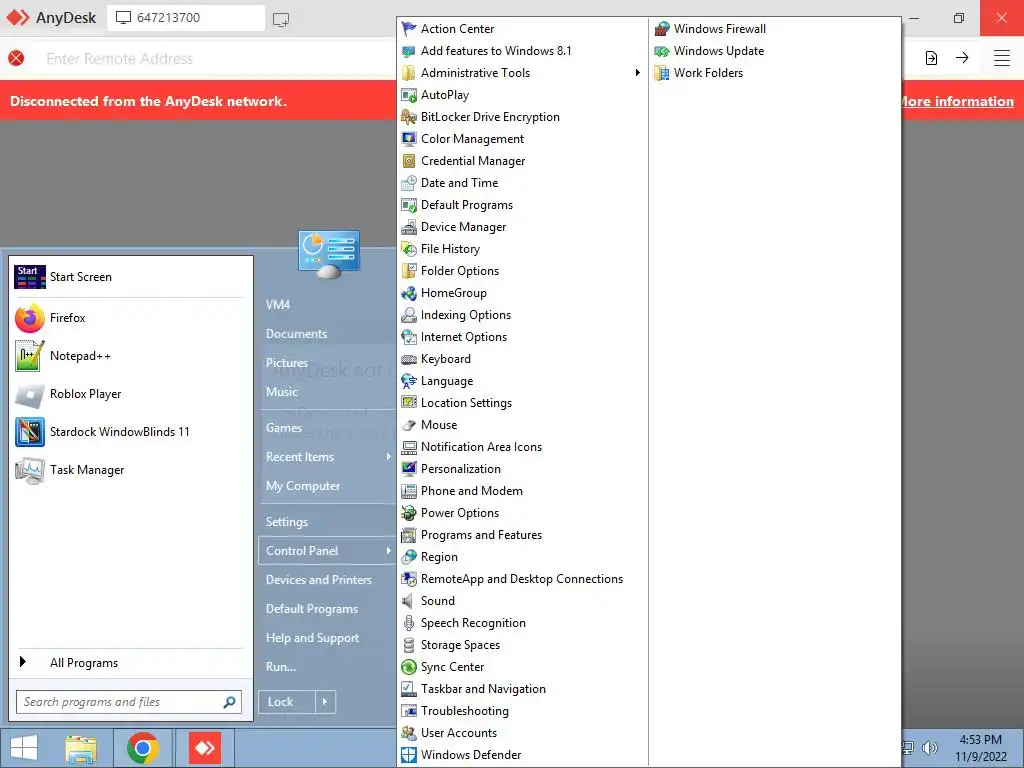The height and width of the screenshot is (768, 1024).
Task: Open Programs and Features entry
Action: tap(481, 535)
